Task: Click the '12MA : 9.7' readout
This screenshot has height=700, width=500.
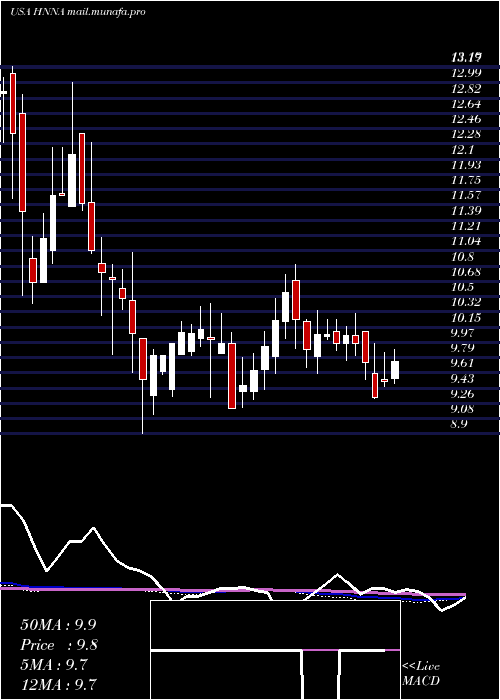Action: [58, 685]
